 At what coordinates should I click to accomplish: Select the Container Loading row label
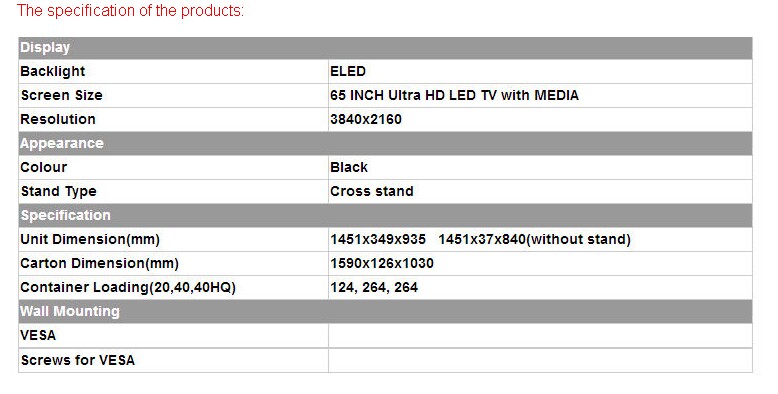click(x=128, y=287)
